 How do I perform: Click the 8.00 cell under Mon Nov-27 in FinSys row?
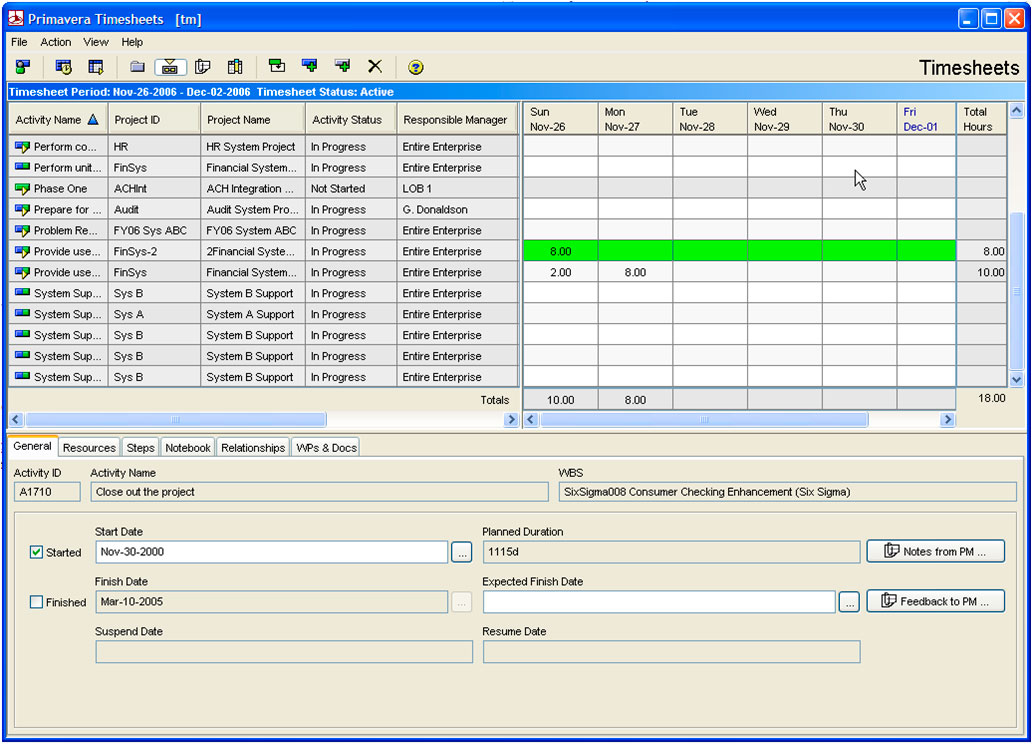pyautogui.click(x=635, y=272)
